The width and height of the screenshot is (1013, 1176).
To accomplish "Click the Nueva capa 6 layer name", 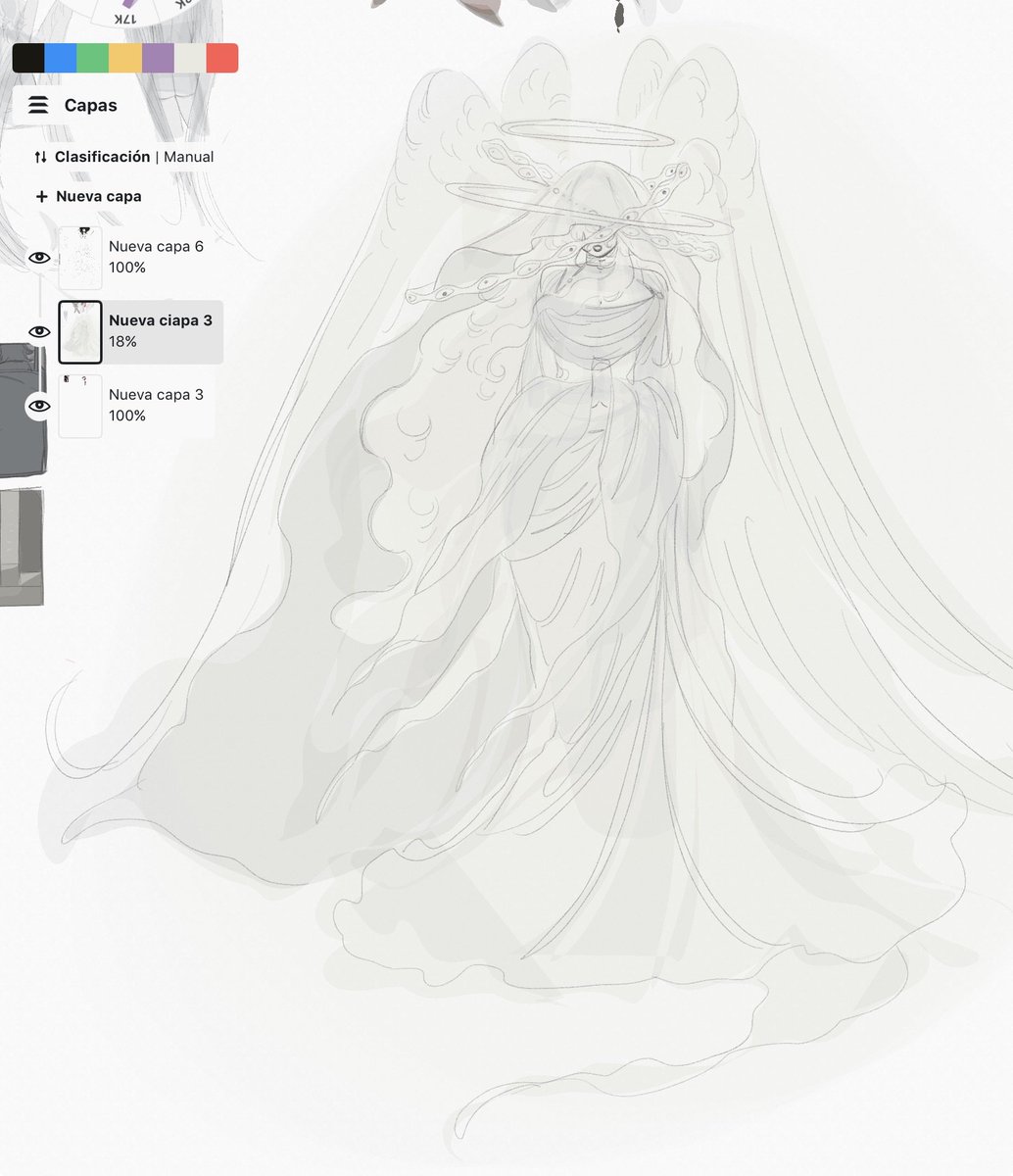I will pos(156,246).
